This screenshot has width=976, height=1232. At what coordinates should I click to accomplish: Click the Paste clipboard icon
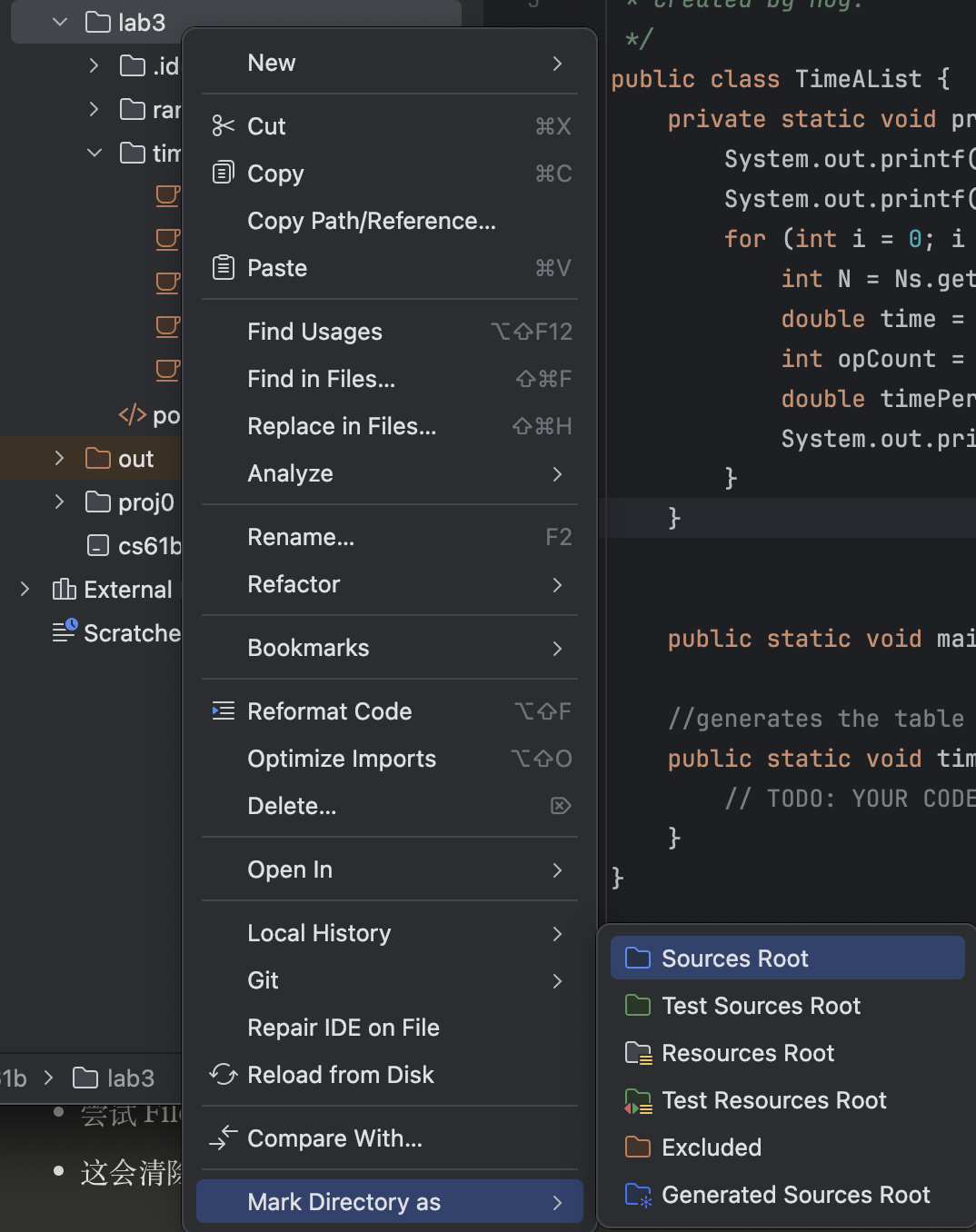223,267
